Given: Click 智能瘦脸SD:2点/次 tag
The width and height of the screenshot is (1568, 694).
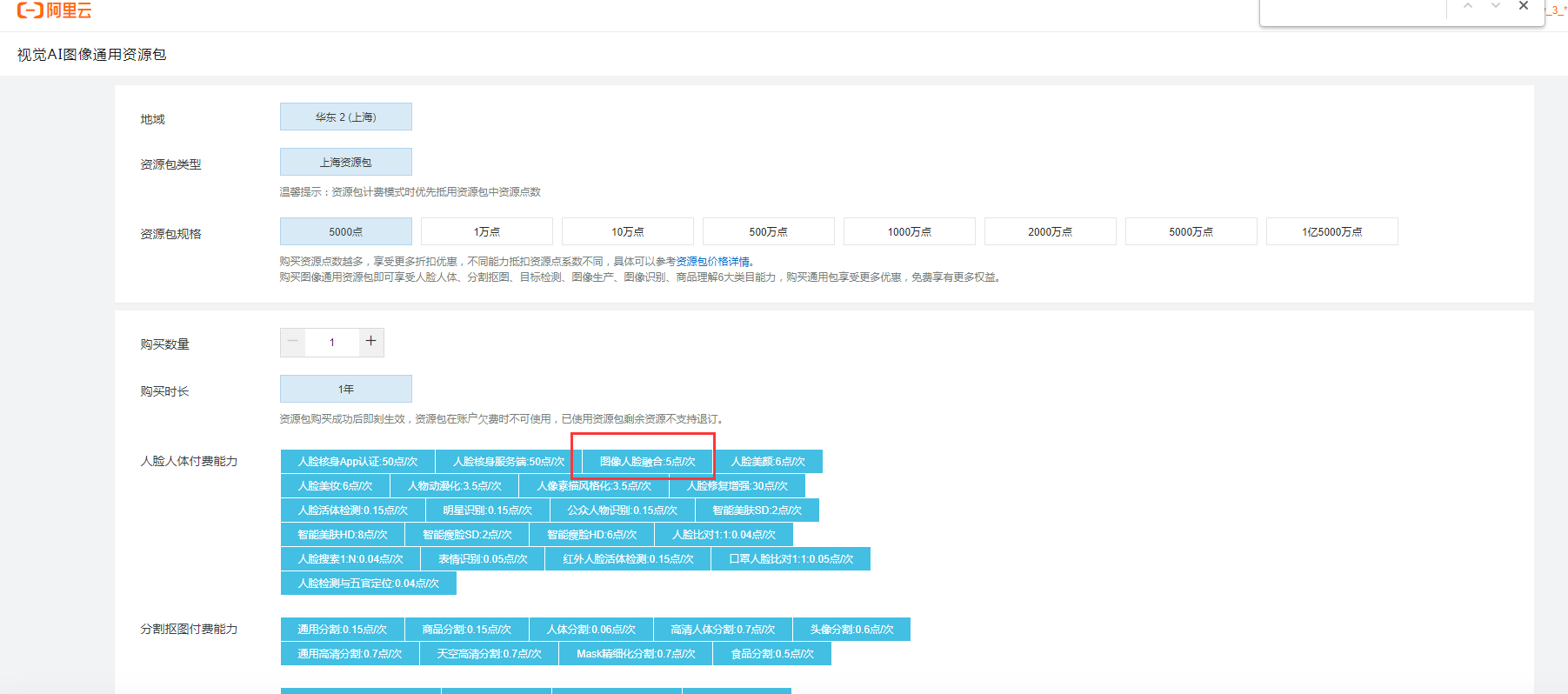Looking at the screenshot, I should click(467, 534).
